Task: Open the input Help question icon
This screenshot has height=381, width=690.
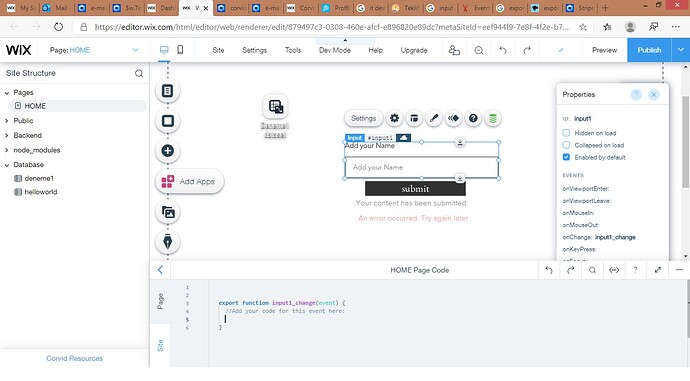Action: click(473, 118)
